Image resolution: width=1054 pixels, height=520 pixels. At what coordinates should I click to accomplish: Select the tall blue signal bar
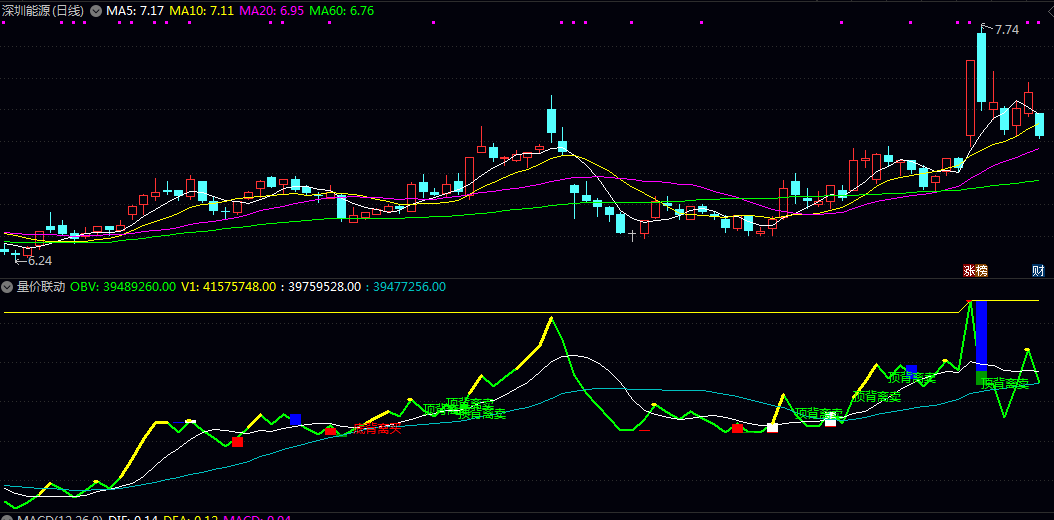tap(981, 335)
